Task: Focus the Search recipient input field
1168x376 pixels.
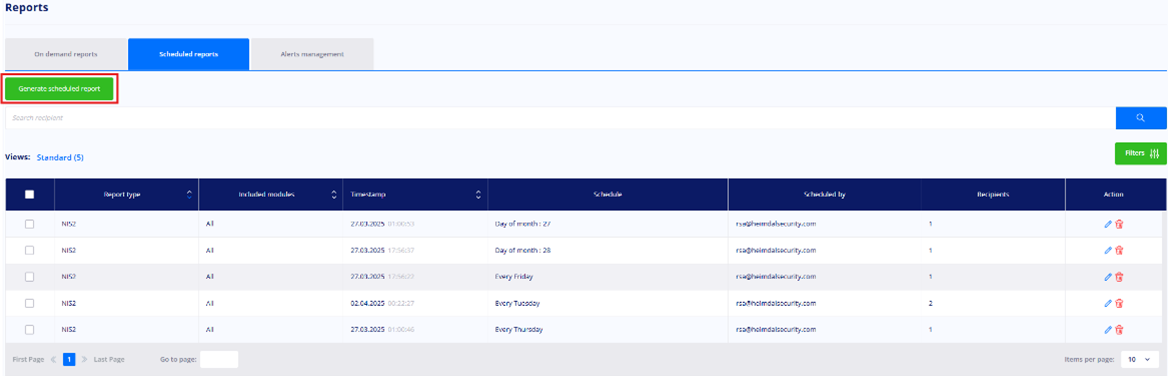Action: (x=560, y=118)
